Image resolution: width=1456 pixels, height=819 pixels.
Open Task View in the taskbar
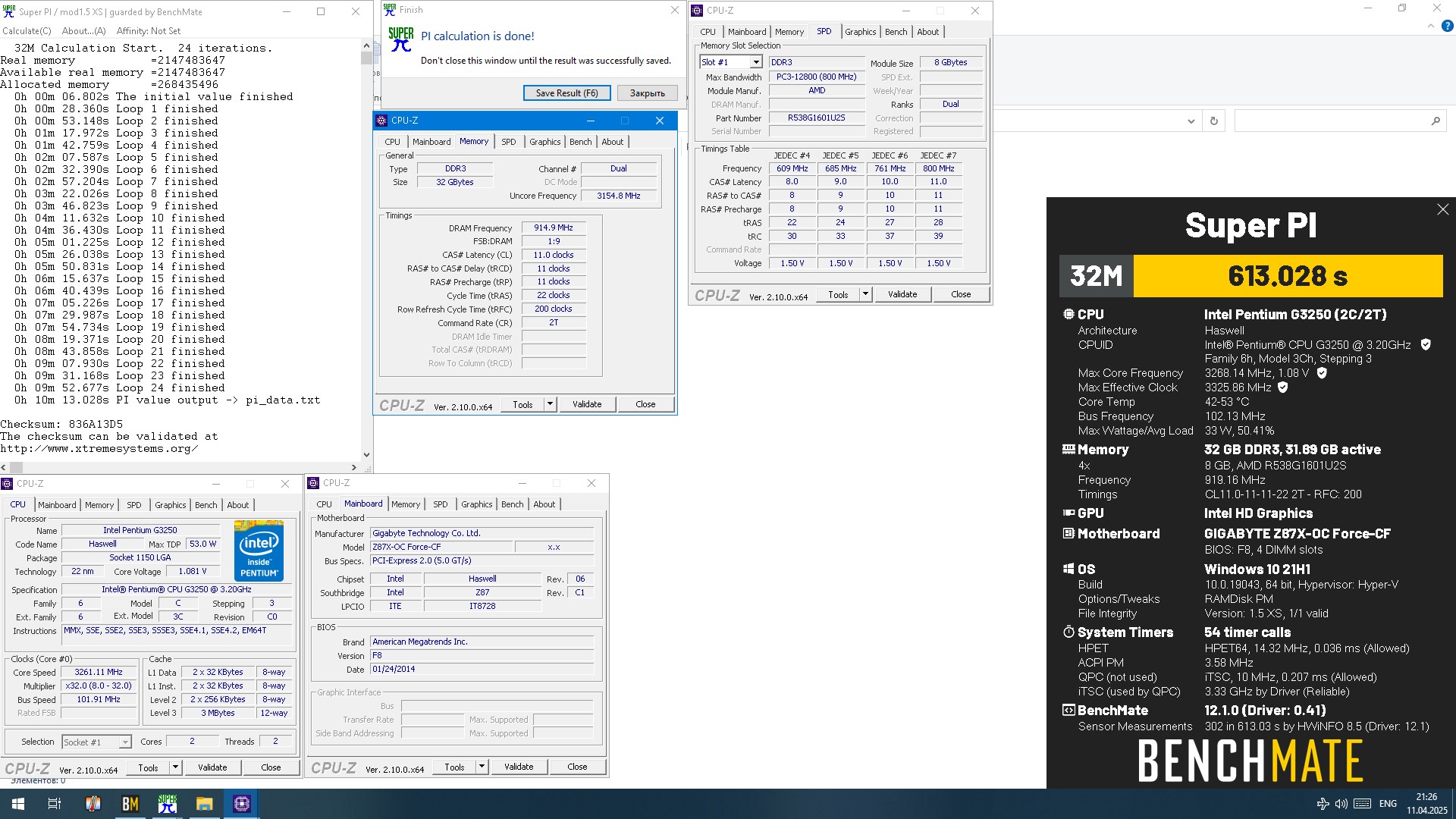coord(55,804)
